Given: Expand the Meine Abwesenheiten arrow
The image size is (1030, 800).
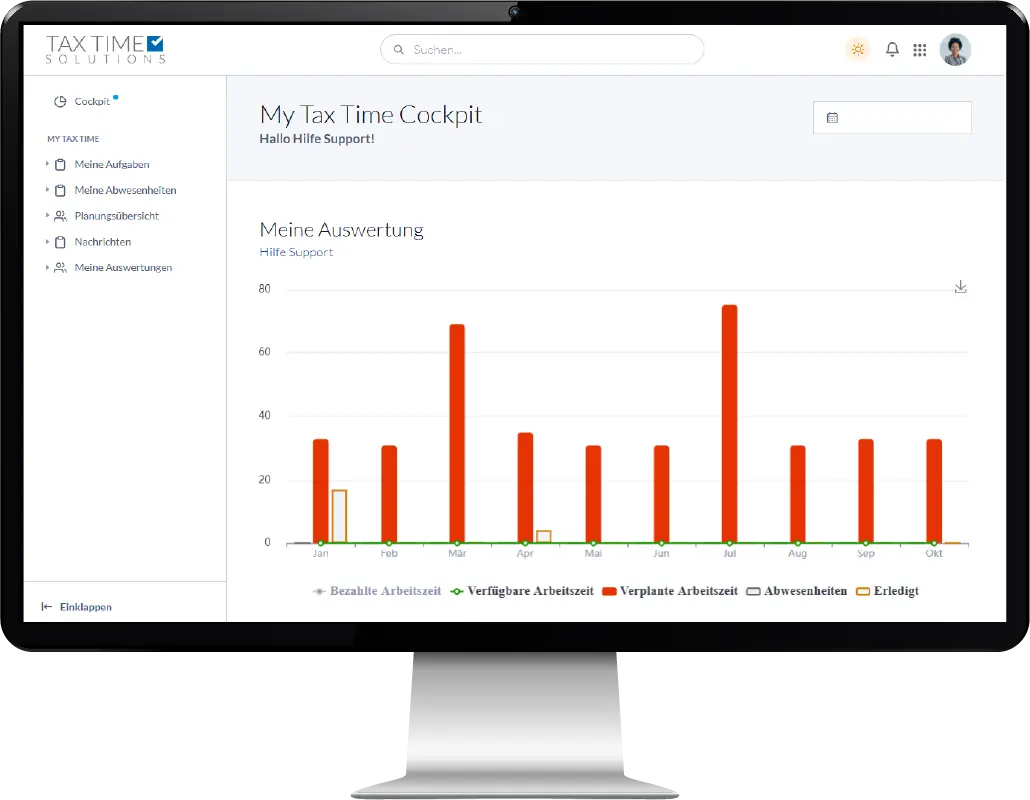Looking at the screenshot, I should coord(47,189).
